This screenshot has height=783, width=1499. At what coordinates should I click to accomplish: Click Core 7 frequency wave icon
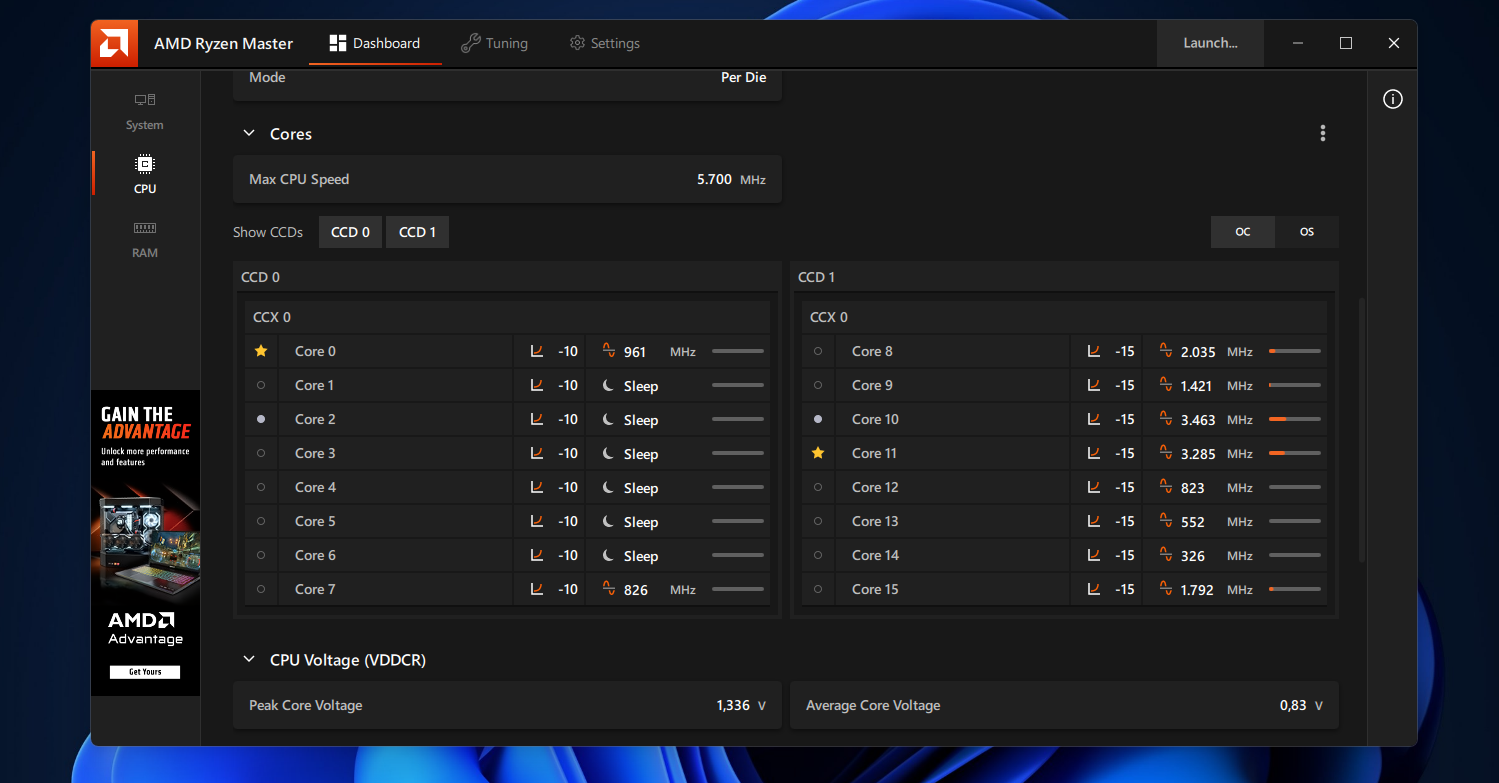point(608,589)
